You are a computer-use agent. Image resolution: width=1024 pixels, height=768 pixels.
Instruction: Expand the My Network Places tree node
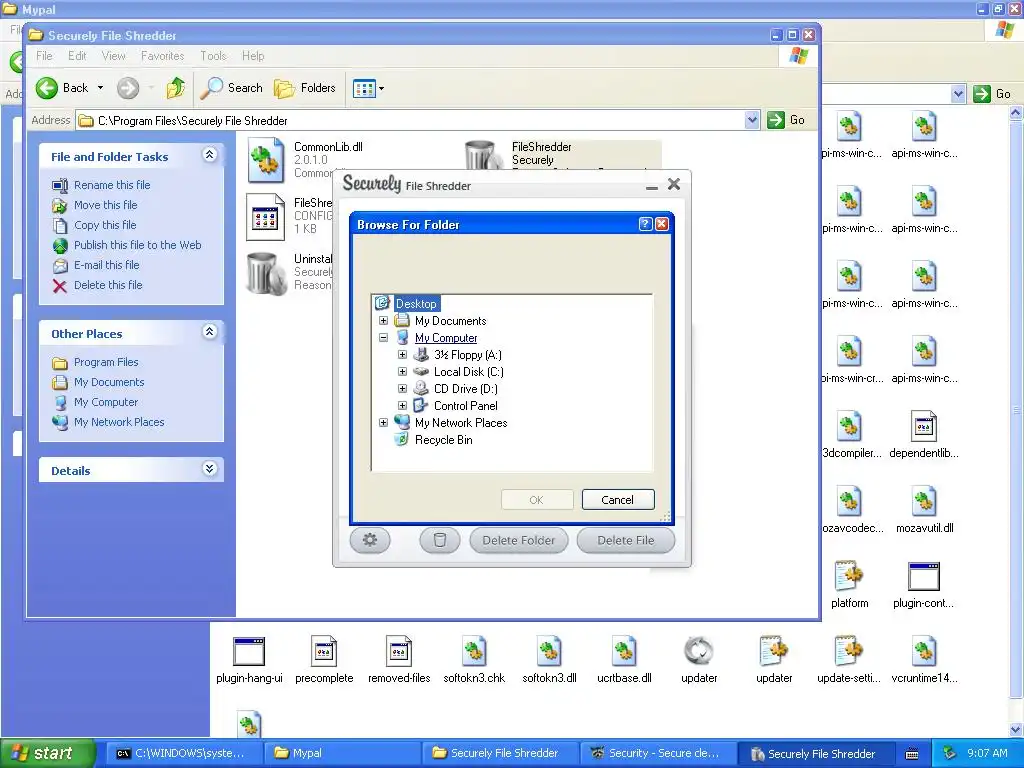(x=383, y=423)
